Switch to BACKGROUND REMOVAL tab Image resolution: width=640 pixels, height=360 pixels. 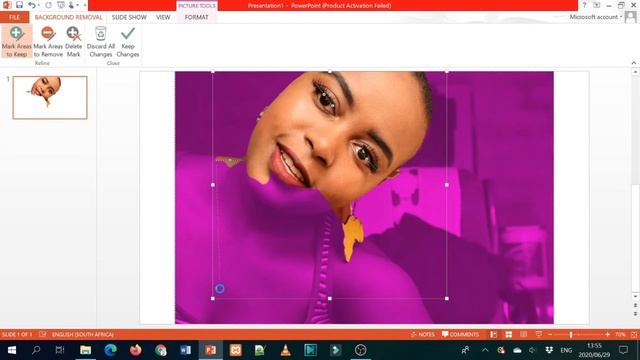[x=68, y=17]
